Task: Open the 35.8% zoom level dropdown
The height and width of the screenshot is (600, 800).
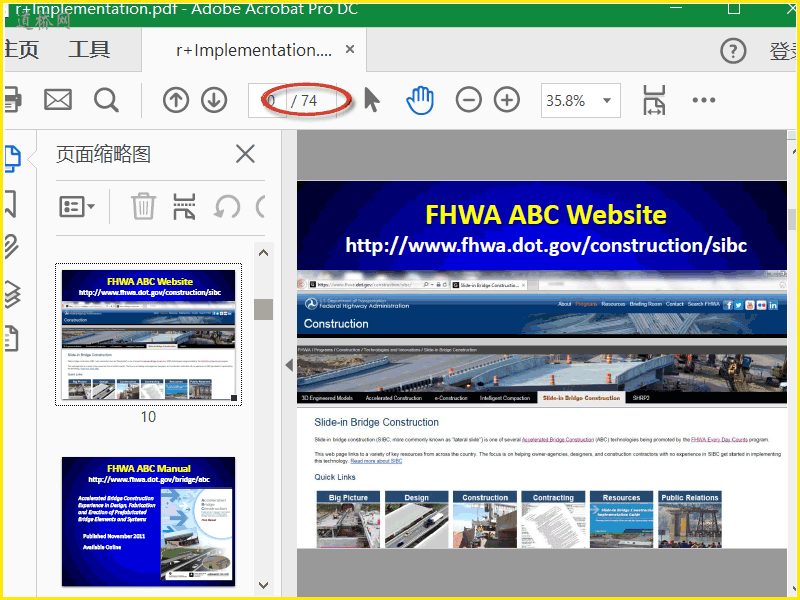Action: [x=581, y=101]
